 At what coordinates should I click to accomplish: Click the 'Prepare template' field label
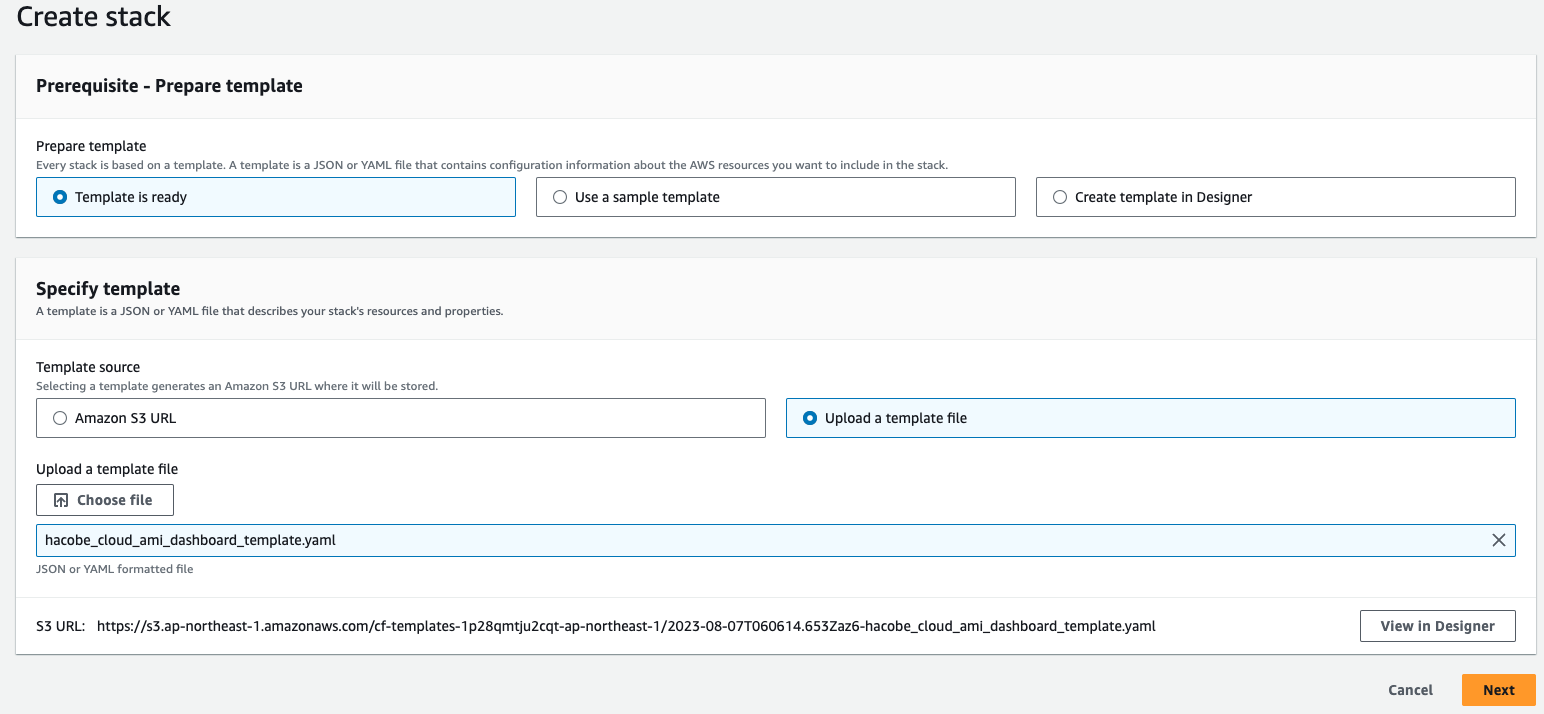91,146
